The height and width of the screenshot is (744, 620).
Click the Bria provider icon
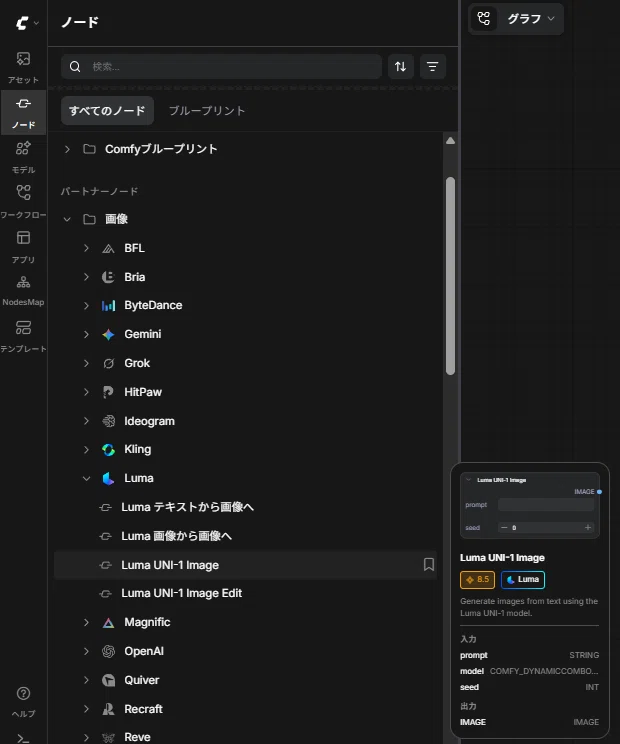[x=108, y=277]
